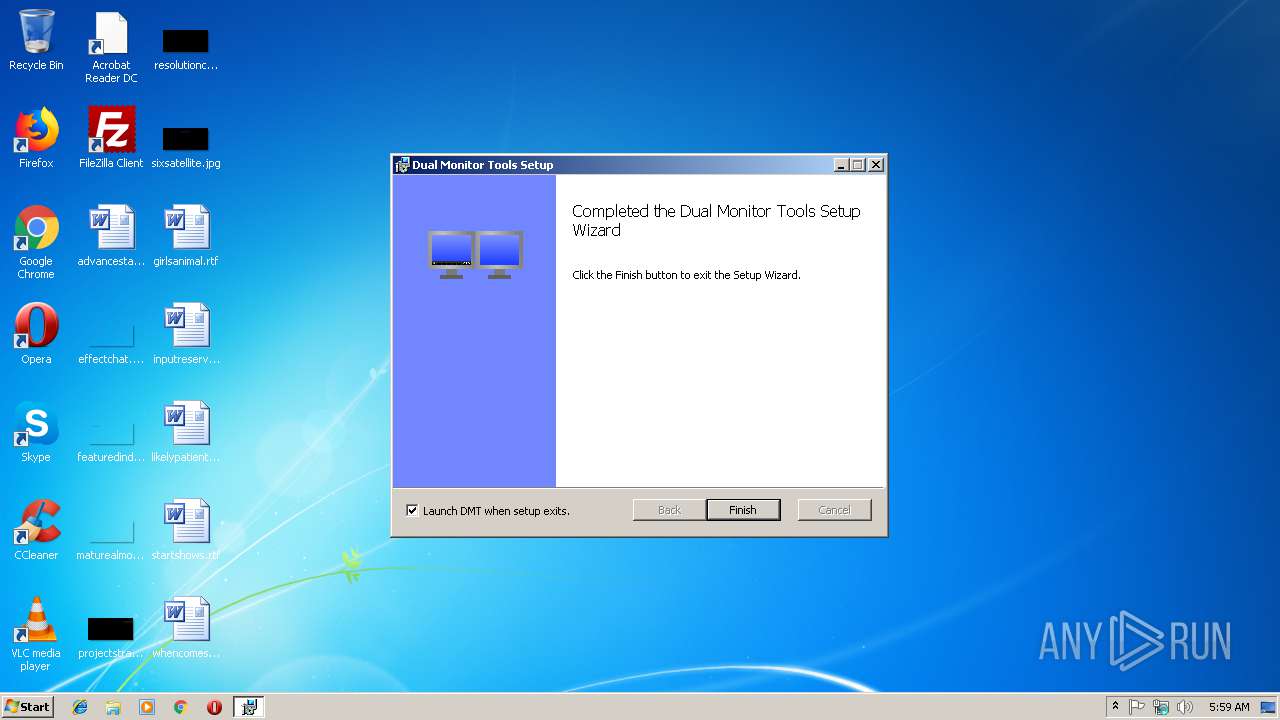Click the Finish button
This screenshot has height=720, width=1280.
[x=743, y=510]
